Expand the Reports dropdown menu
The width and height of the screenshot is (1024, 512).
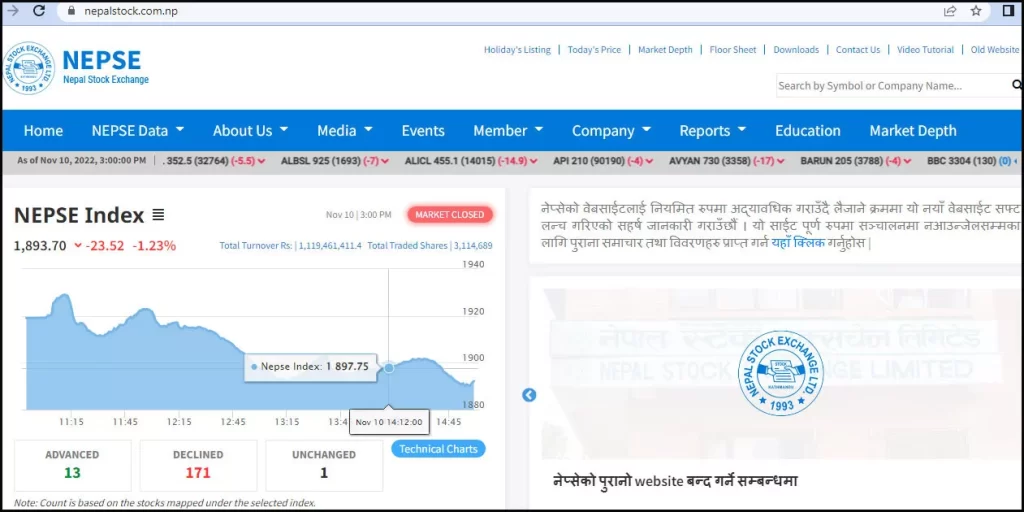pos(712,131)
